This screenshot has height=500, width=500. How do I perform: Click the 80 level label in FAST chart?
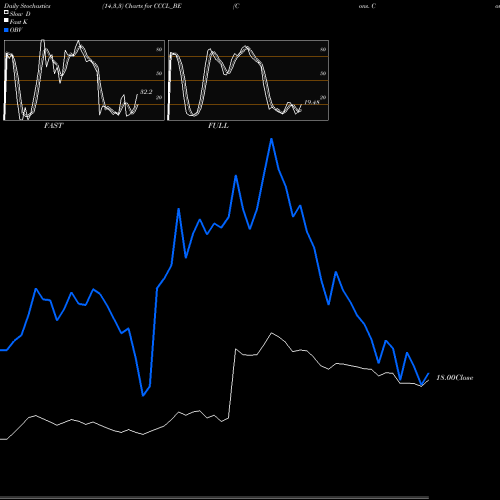click(x=159, y=49)
